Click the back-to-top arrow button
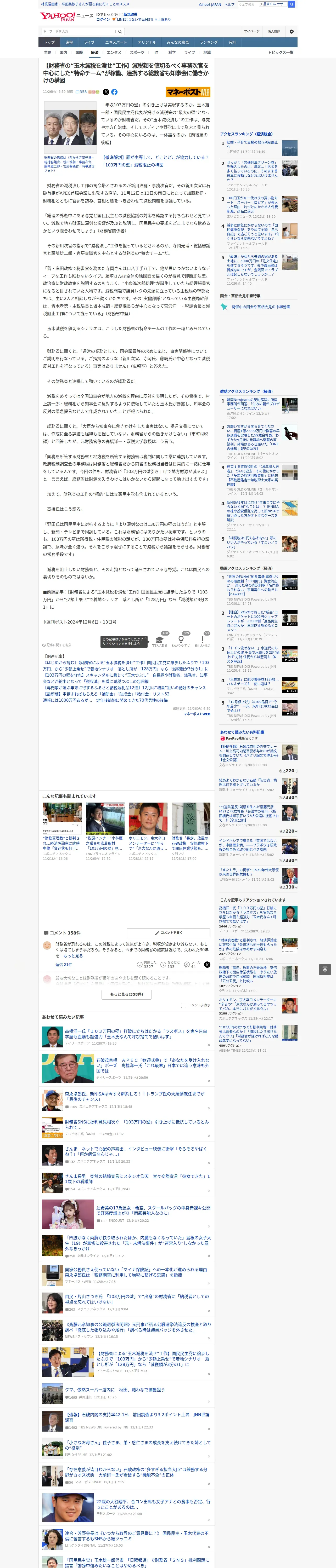This screenshot has width=336, height=1568. (324, 969)
